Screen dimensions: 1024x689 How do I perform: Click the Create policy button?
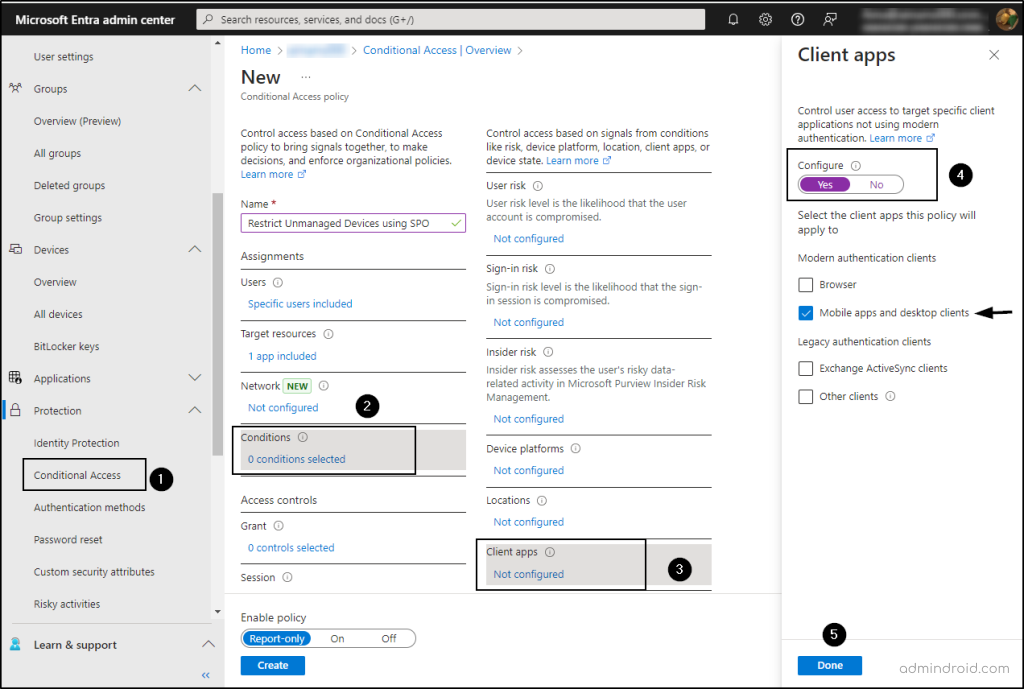(272, 665)
